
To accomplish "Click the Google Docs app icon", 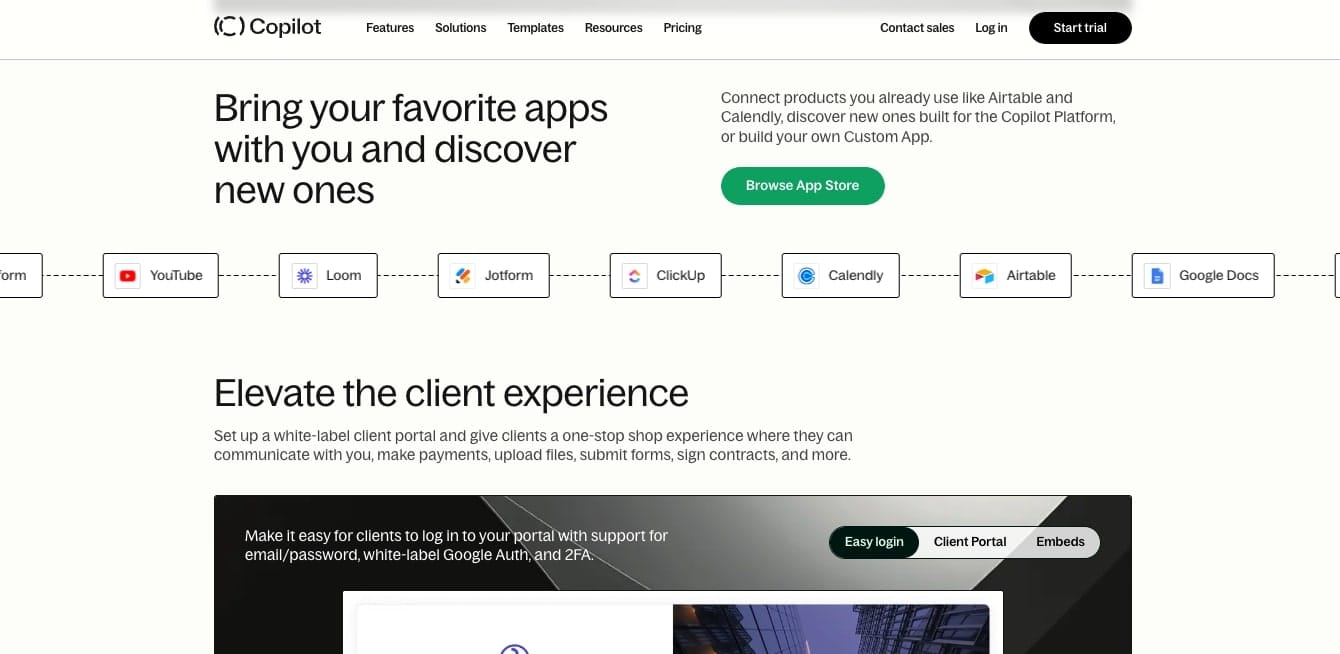I will coord(1157,276).
